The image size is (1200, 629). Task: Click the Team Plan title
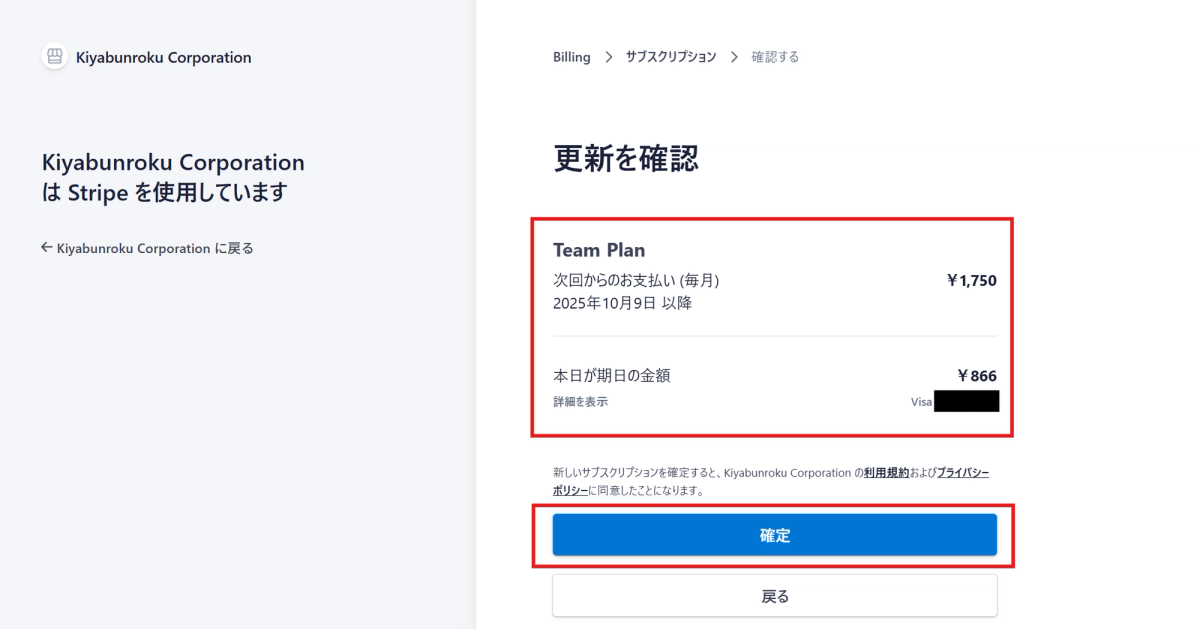pyautogui.click(x=599, y=250)
